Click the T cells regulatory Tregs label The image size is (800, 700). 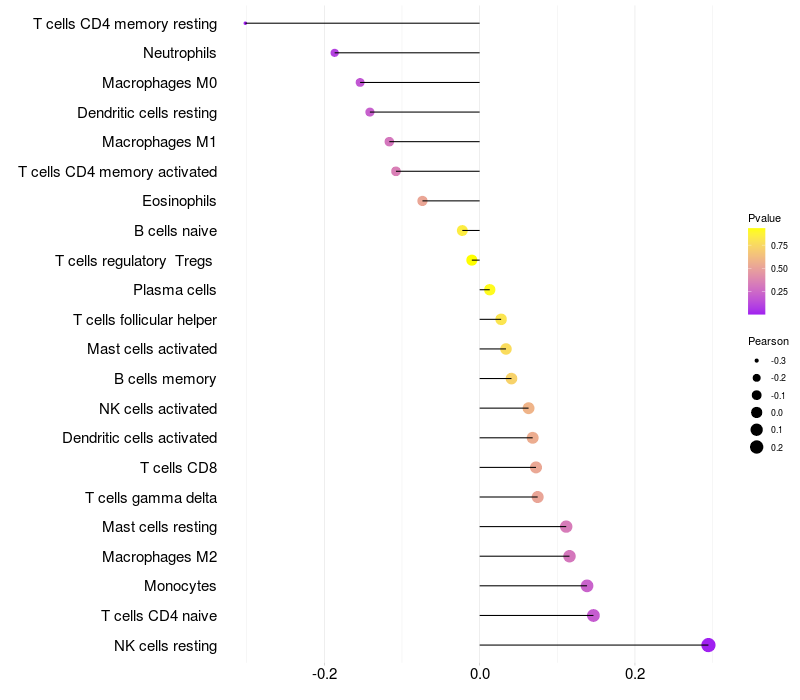134,261
